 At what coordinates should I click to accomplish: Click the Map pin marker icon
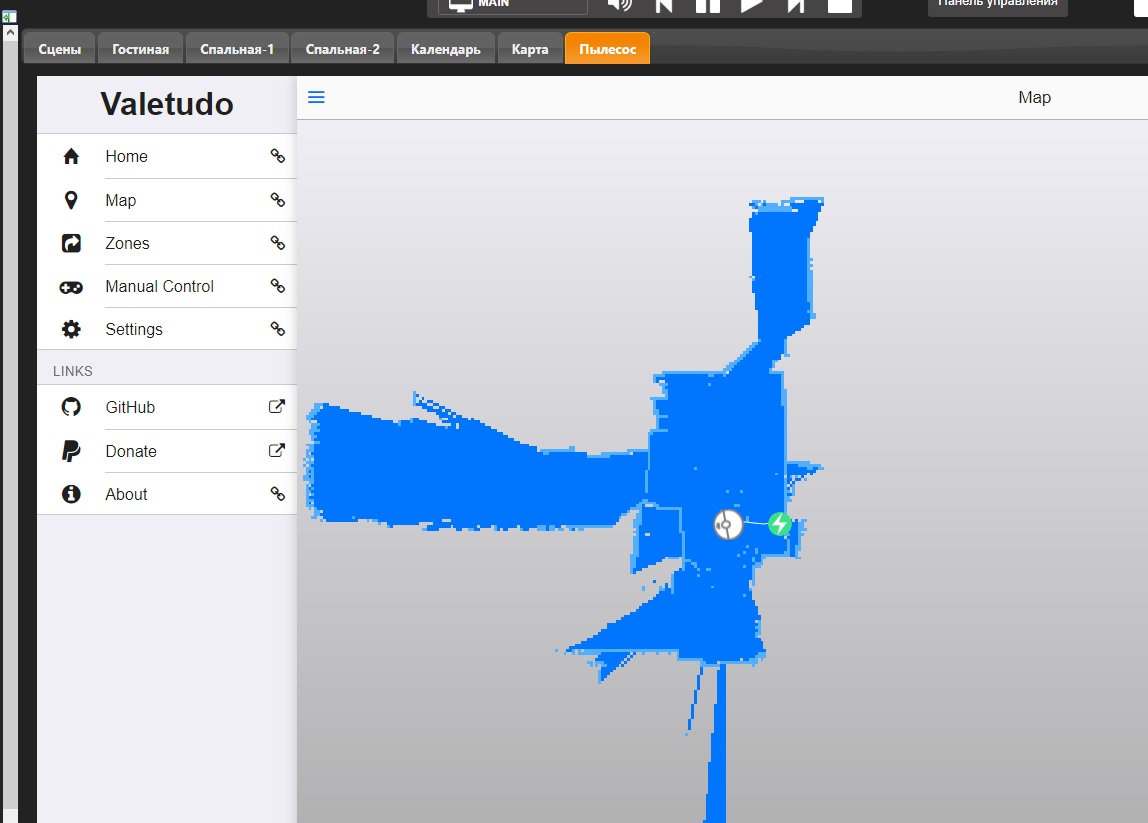[x=71, y=200]
